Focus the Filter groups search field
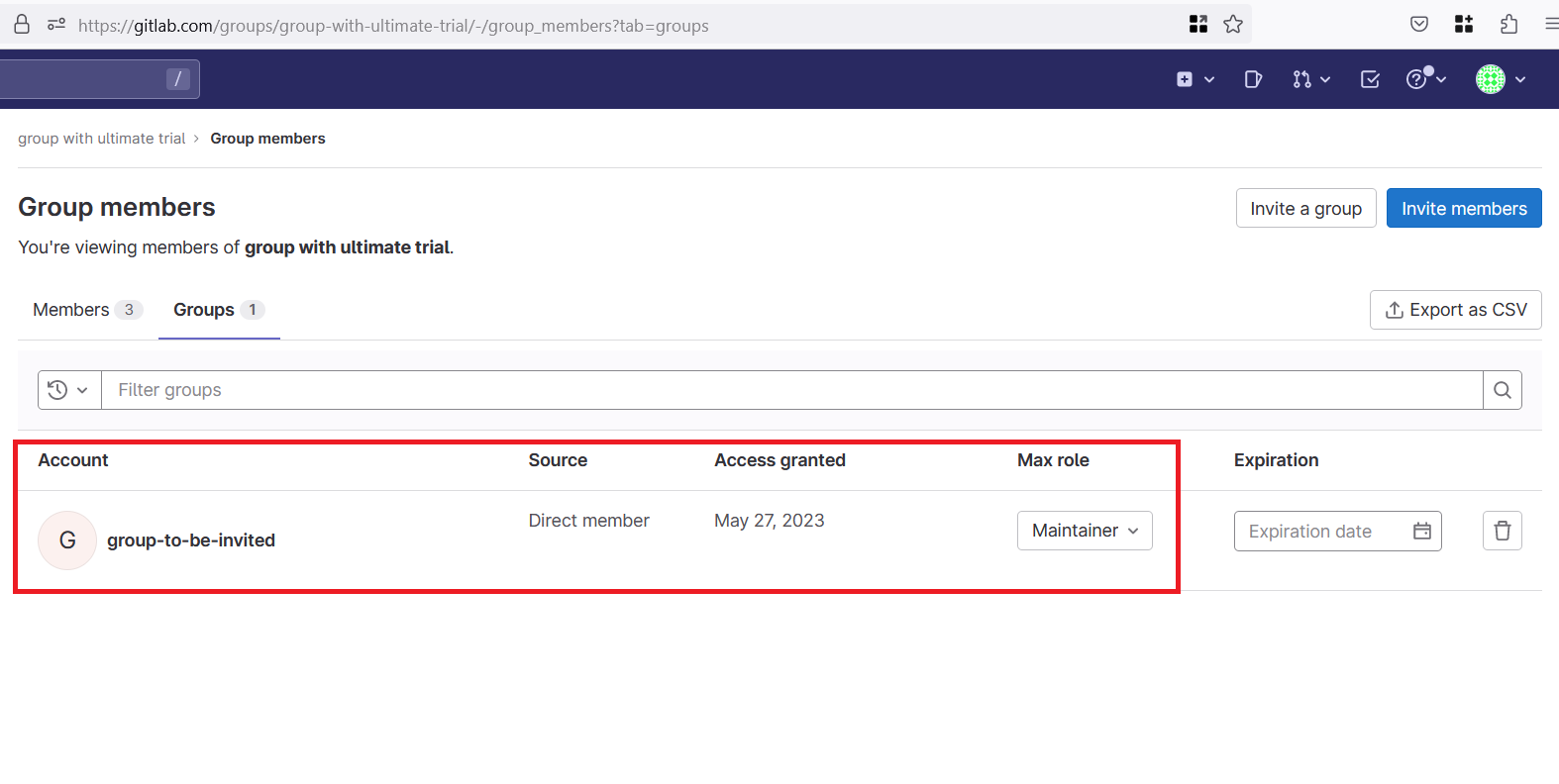Image resolution: width=1559 pixels, height=784 pixels. coord(790,390)
